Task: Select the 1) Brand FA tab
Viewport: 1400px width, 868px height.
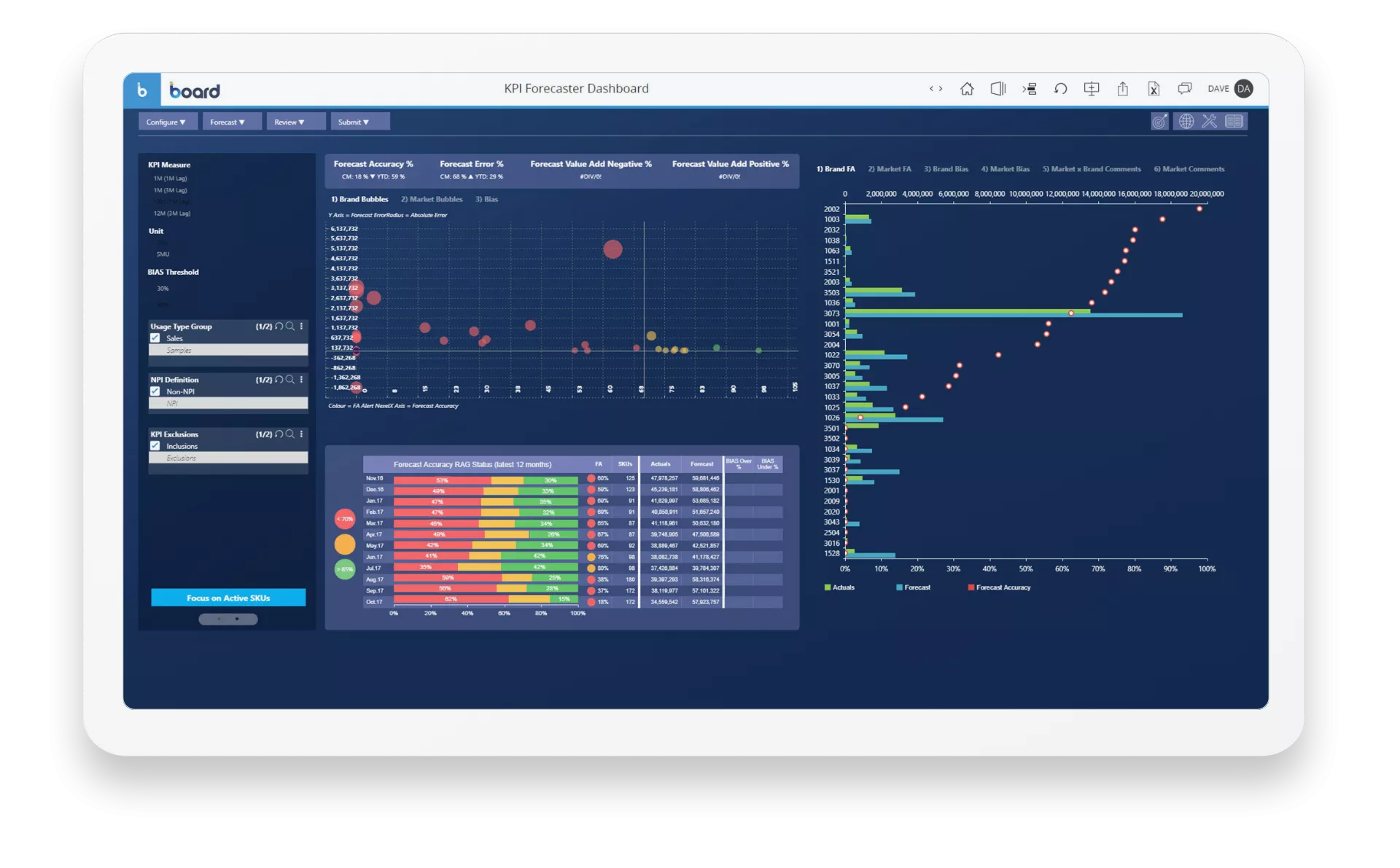Action: click(836, 169)
